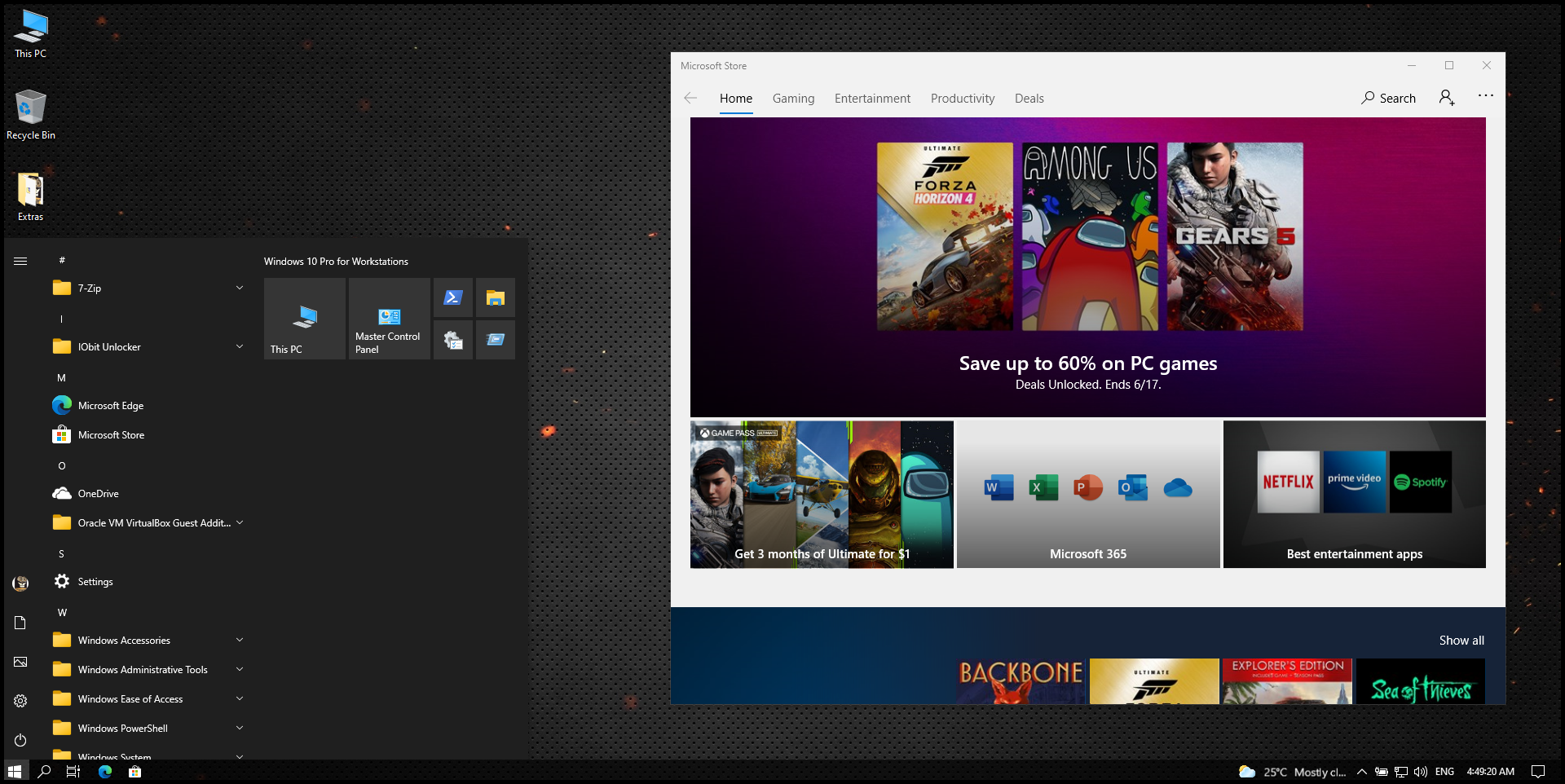The height and width of the screenshot is (784, 1565).
Task: Expand the IObit Unlocker folder
Action: [148, 346]
